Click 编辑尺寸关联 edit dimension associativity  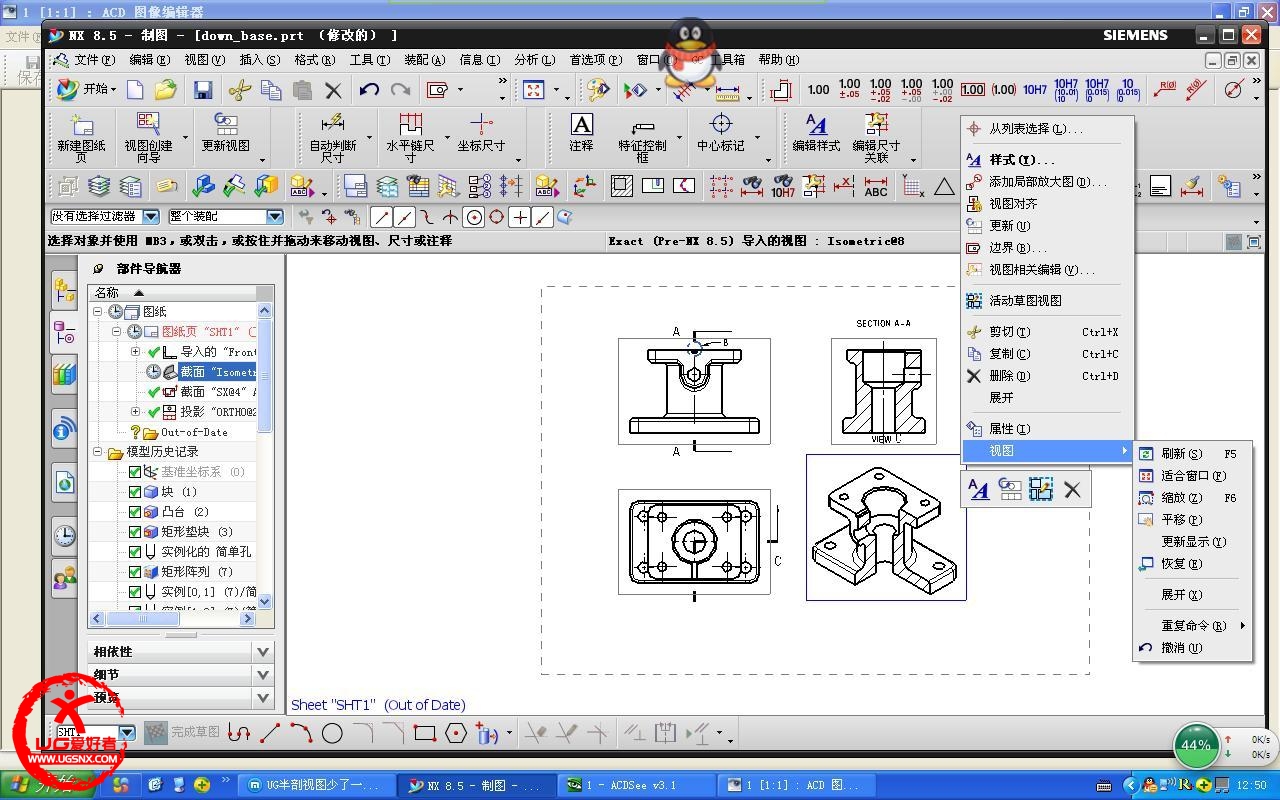click(x=876, y=138)
